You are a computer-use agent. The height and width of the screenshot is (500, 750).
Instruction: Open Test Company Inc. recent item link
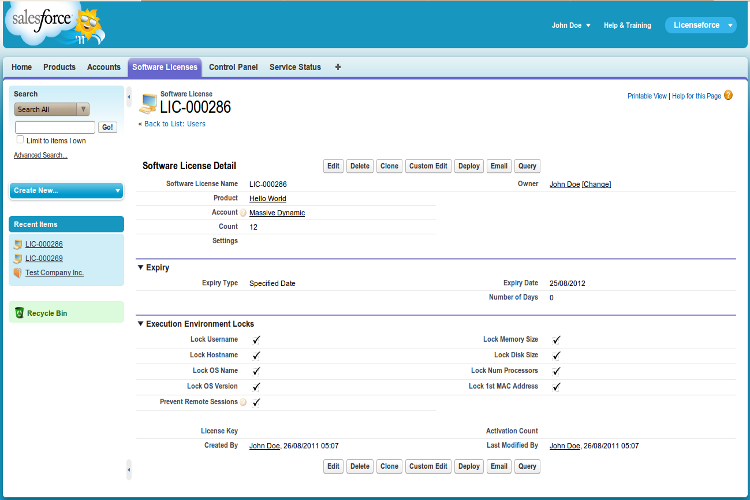pos(55,273)
